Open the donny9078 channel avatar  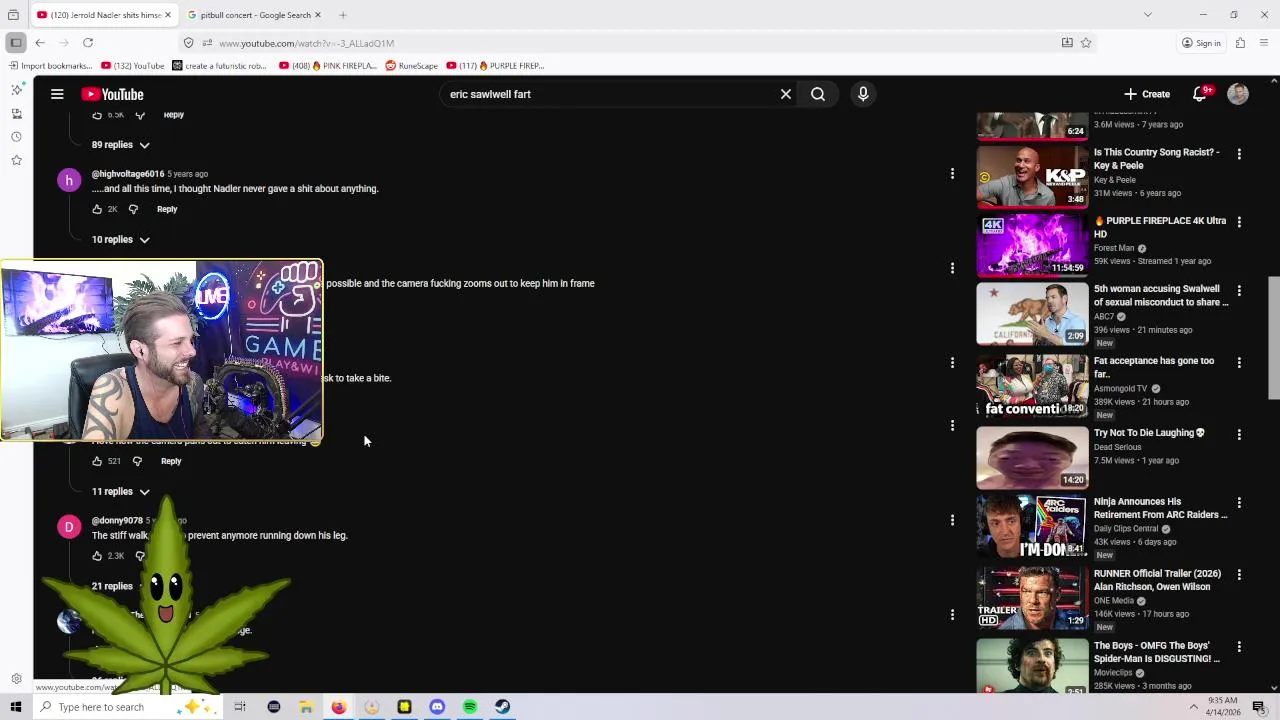69,527
